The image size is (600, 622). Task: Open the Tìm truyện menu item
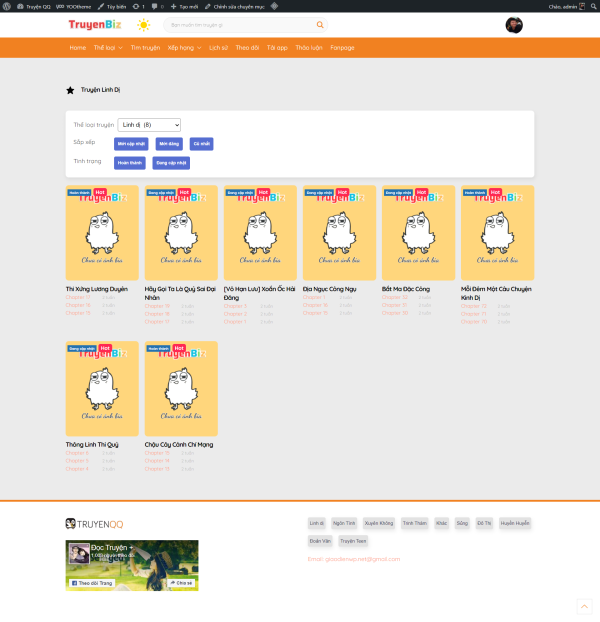coord(145,47)
